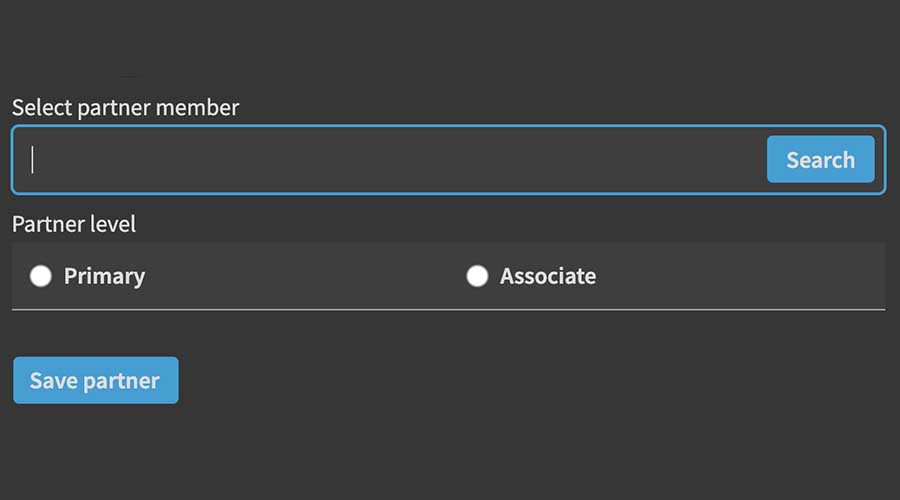Screen dimensions: 900x500
Task: Click the Primary label text
Action: tap(104, 276)
